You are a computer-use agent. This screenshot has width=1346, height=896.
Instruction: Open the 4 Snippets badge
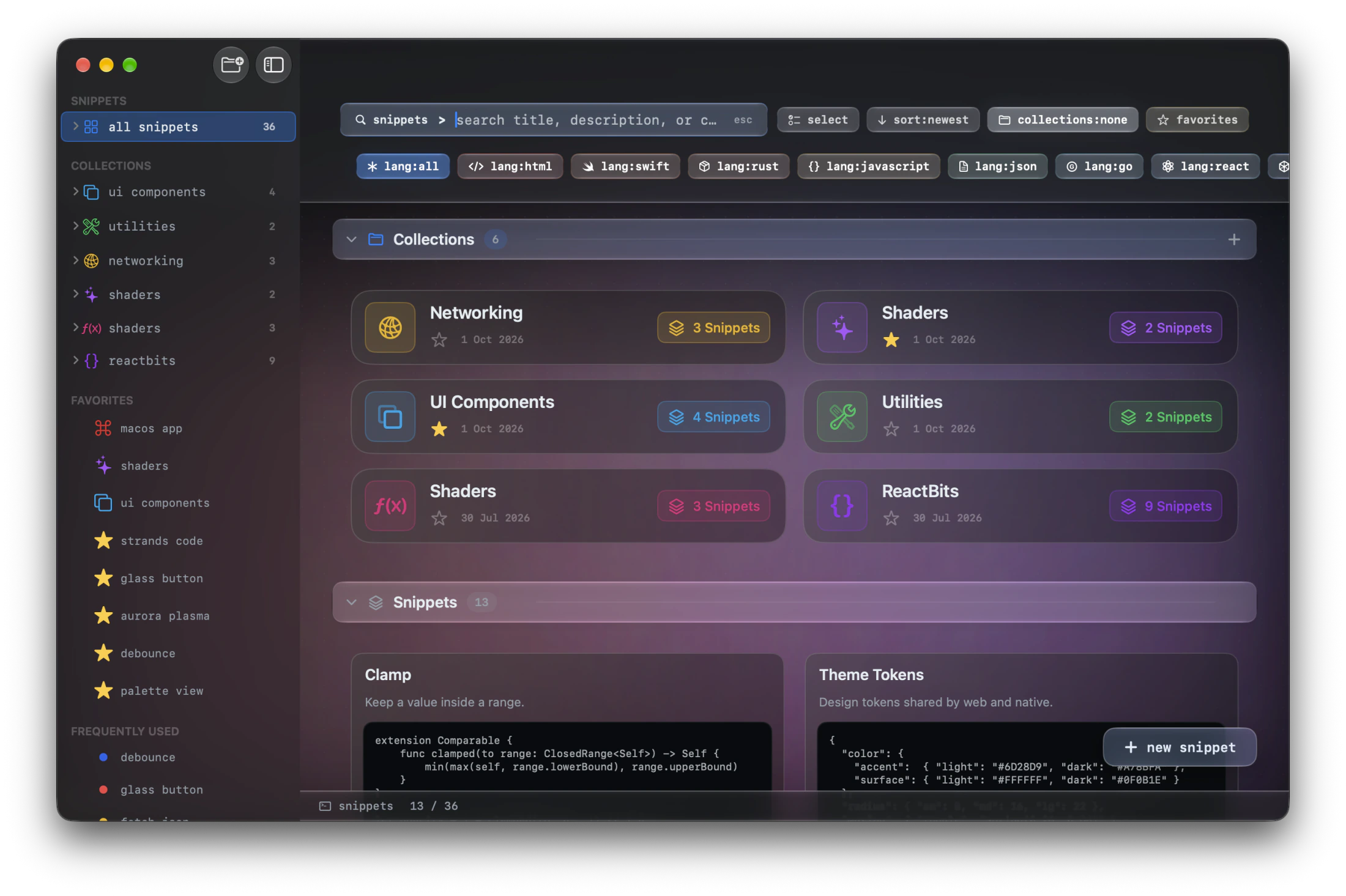click(x=713, y=417)
